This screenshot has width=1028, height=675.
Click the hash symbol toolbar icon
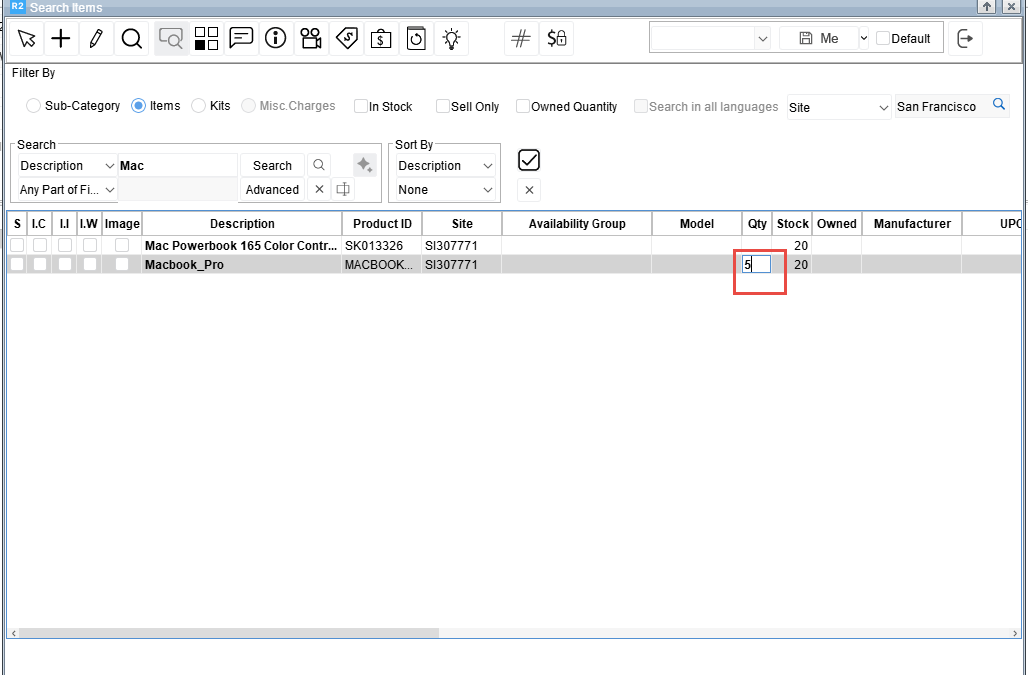(520, 39)
